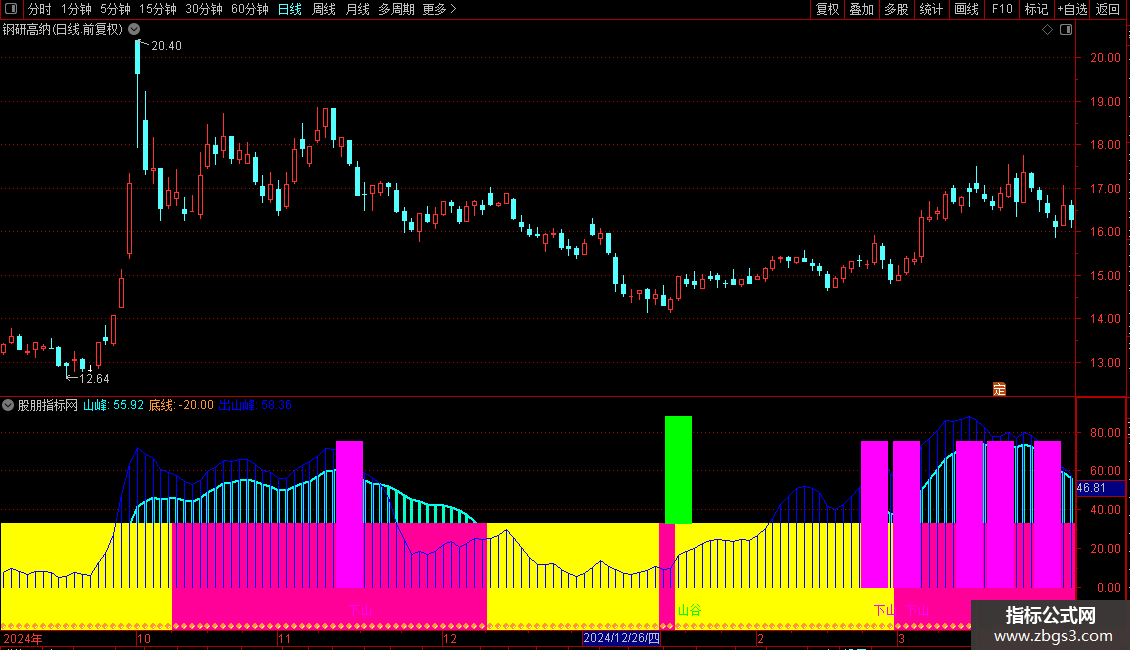
Task: Click the 0.00 indicator axis label
Action: pos(1108,588)
